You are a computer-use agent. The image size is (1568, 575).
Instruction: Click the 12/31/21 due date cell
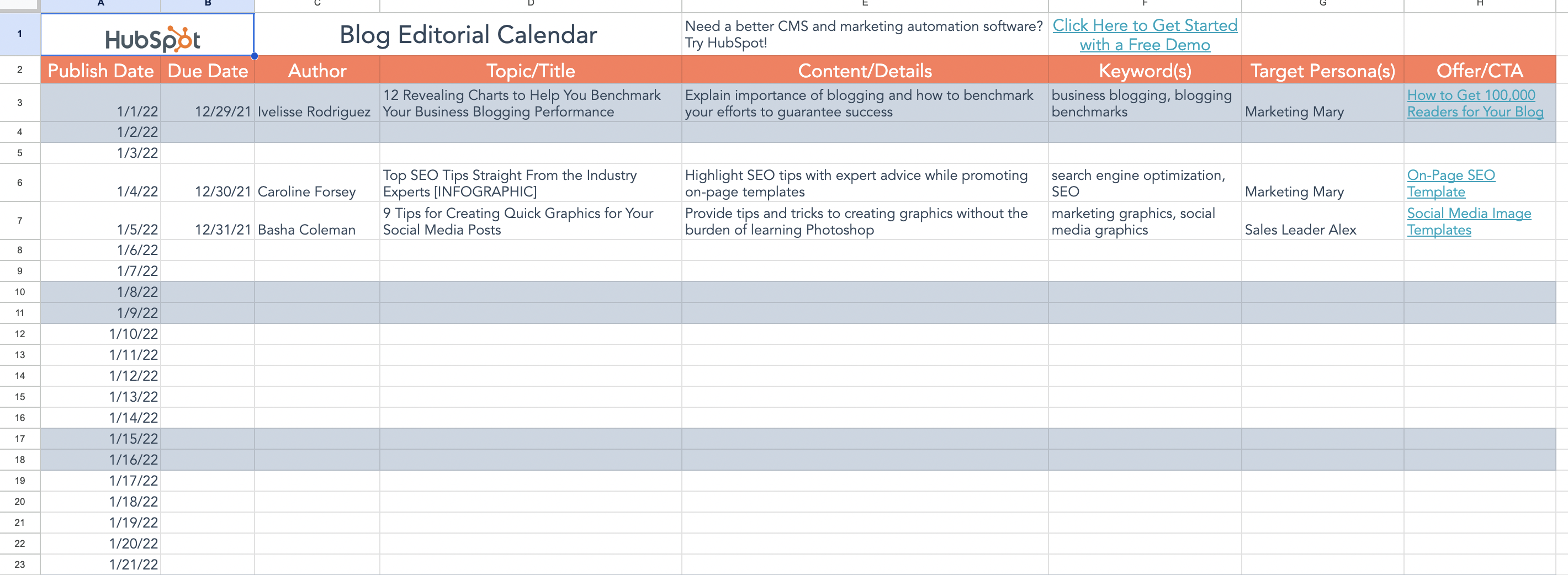pyautogui.click(x=223, y=230)
